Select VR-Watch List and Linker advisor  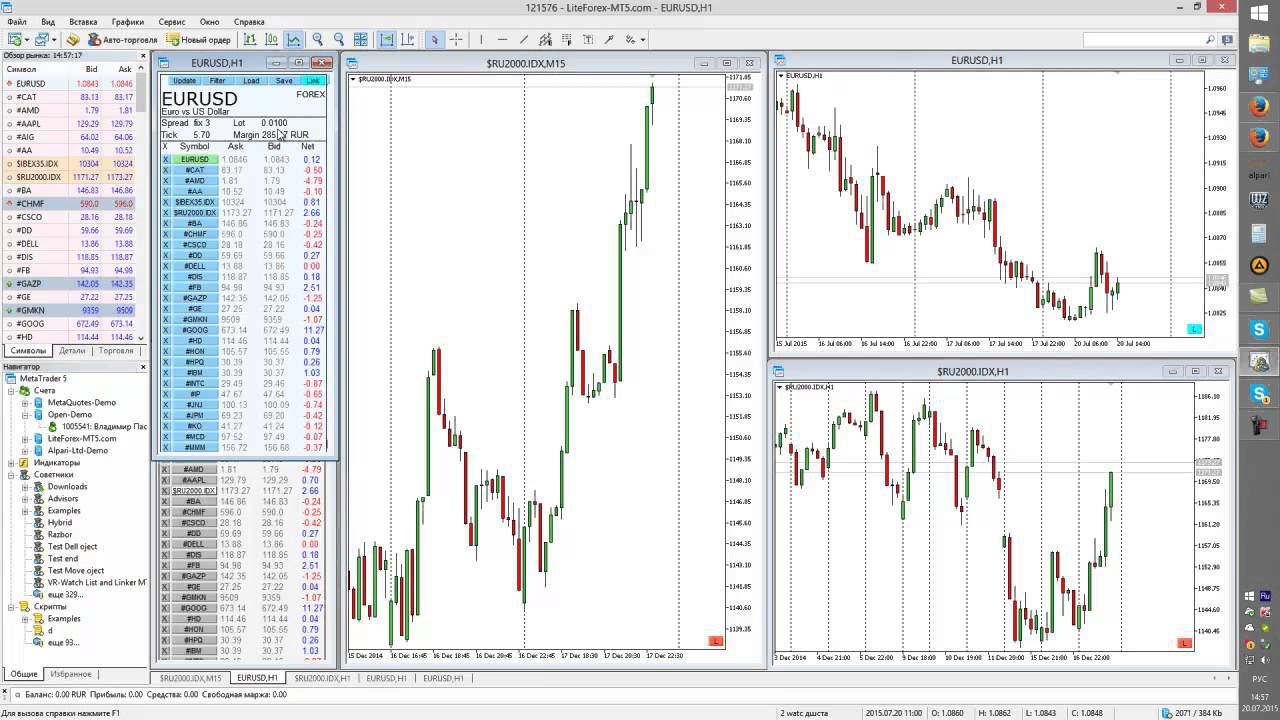pos(97,583)
